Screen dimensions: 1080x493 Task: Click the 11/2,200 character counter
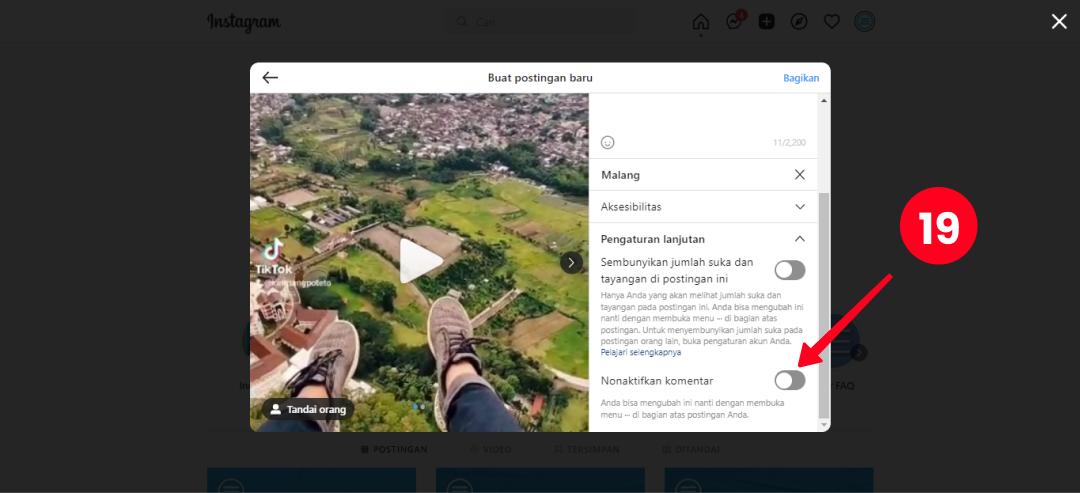point(789,143)
